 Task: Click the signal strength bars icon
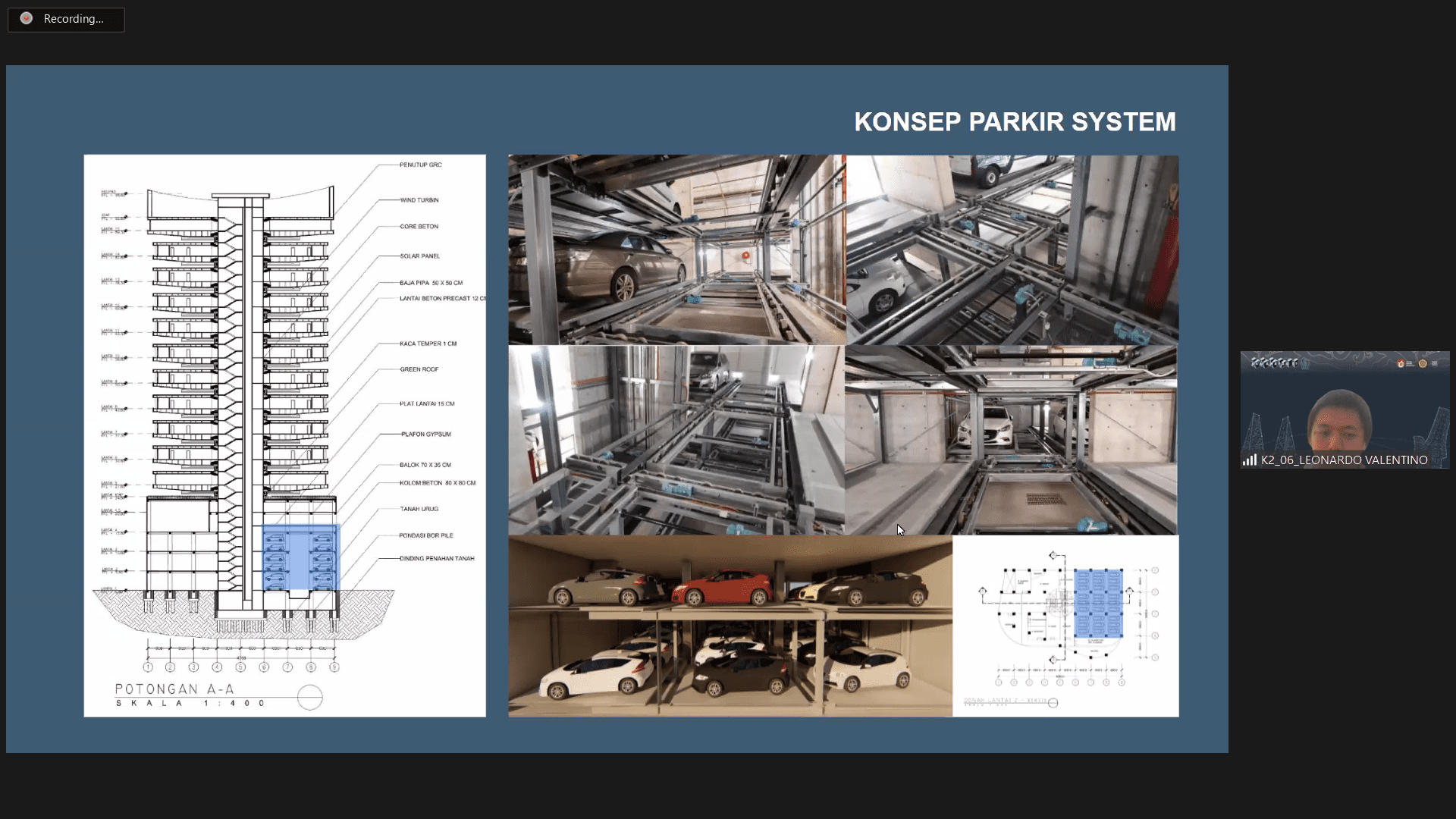1249,460
